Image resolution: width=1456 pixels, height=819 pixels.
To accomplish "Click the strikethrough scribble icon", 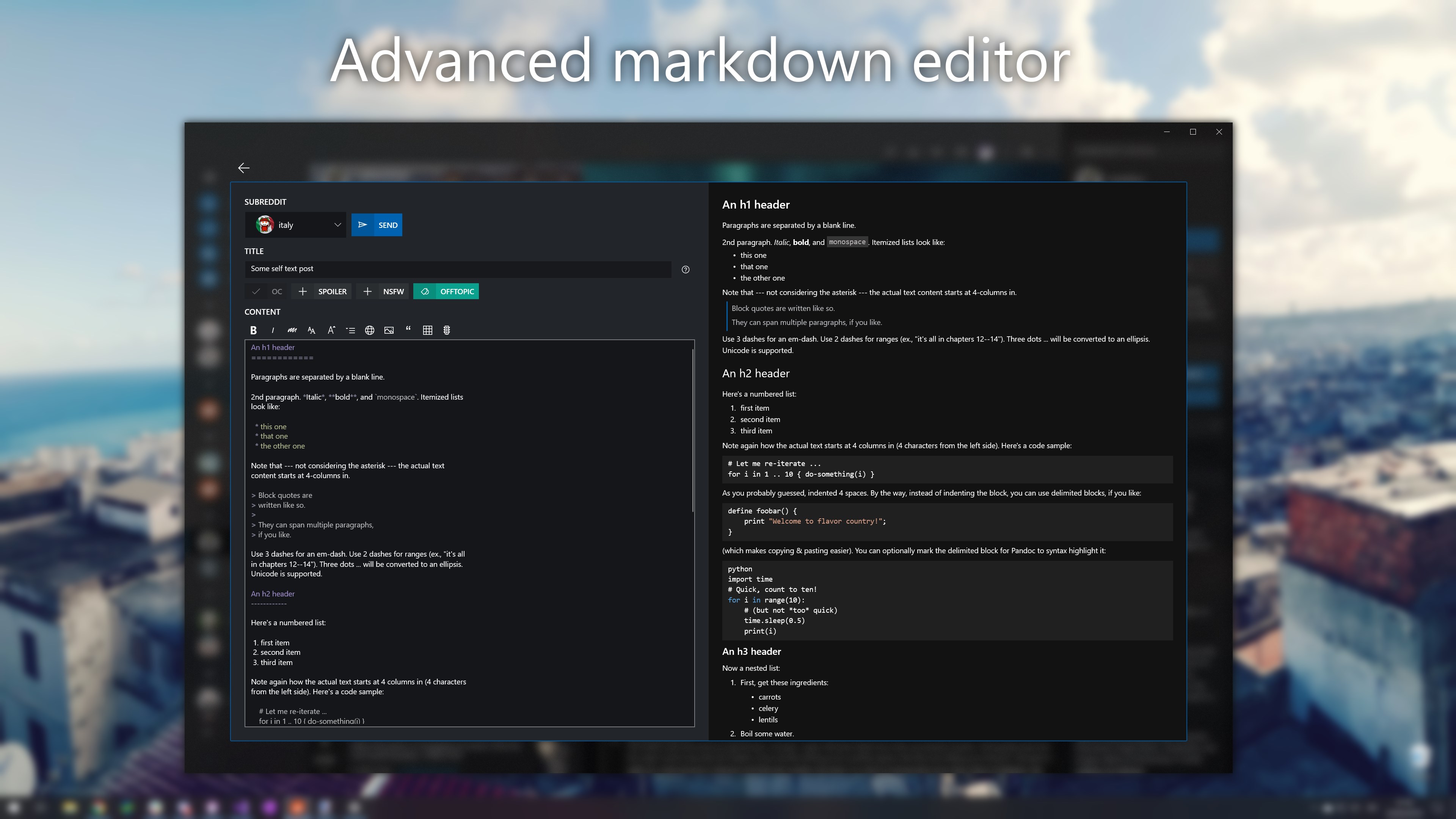I will [x=292, y=330].
